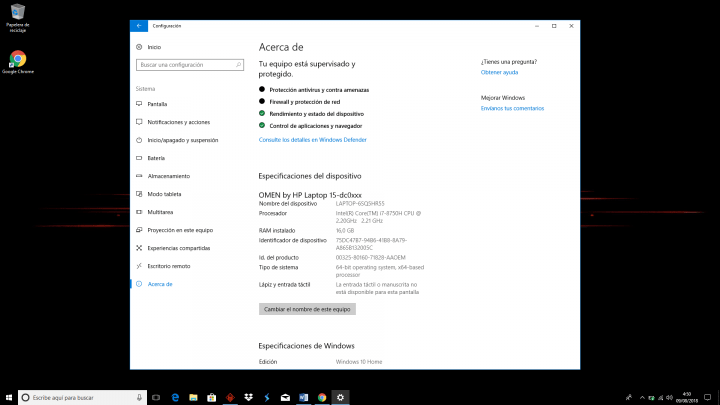The width and height of the screenshot is (720, 405).
Task: Click Windows 10 Home edition text
Action: tap(359, 362)
